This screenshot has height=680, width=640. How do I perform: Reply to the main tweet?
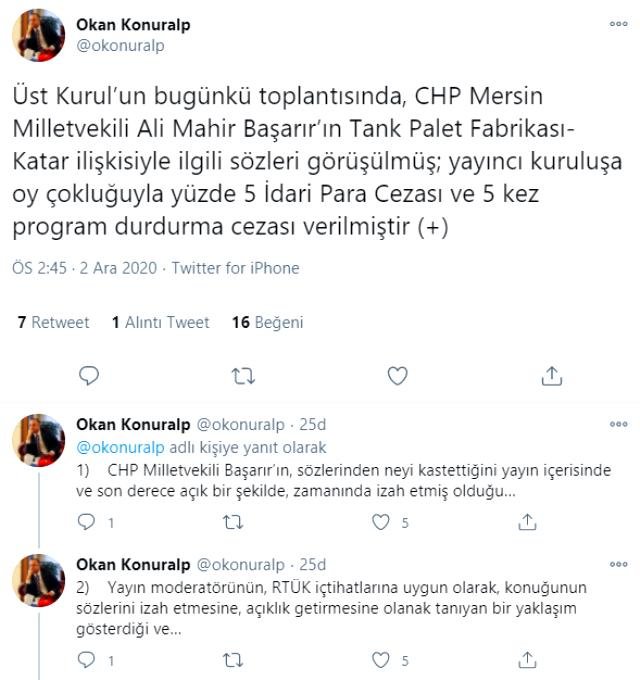(89, 376)
